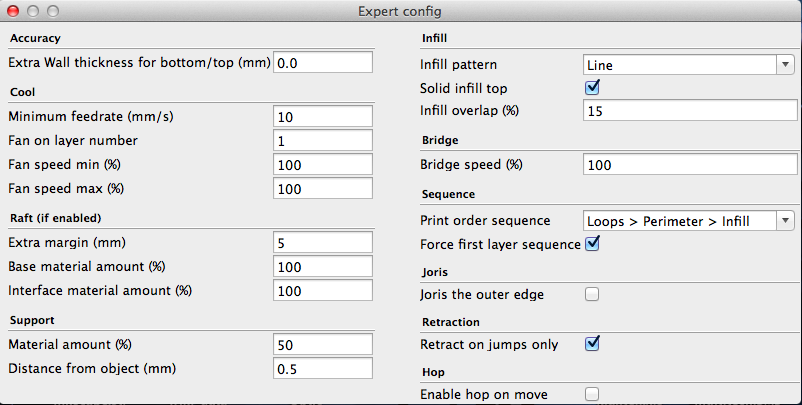This screenshot has height=405, width=802.
Task: Select the Fan on layer number field
Action: click(322, 141)
